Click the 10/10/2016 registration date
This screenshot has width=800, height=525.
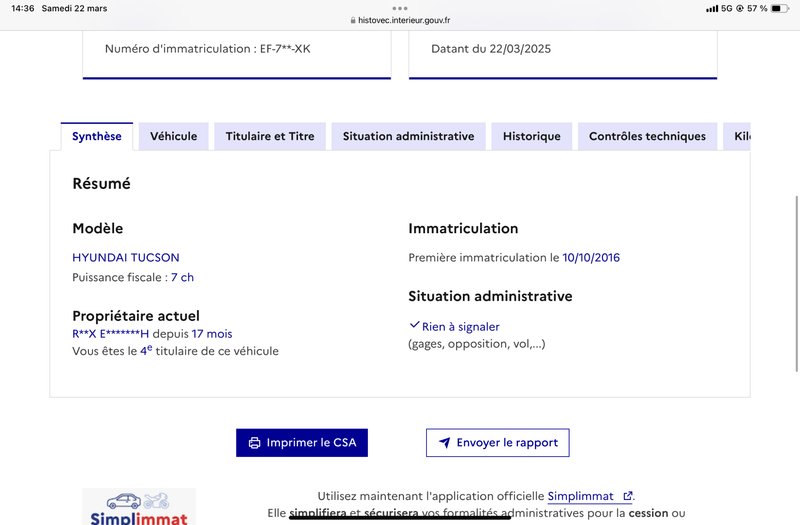[x=591, y=258]
